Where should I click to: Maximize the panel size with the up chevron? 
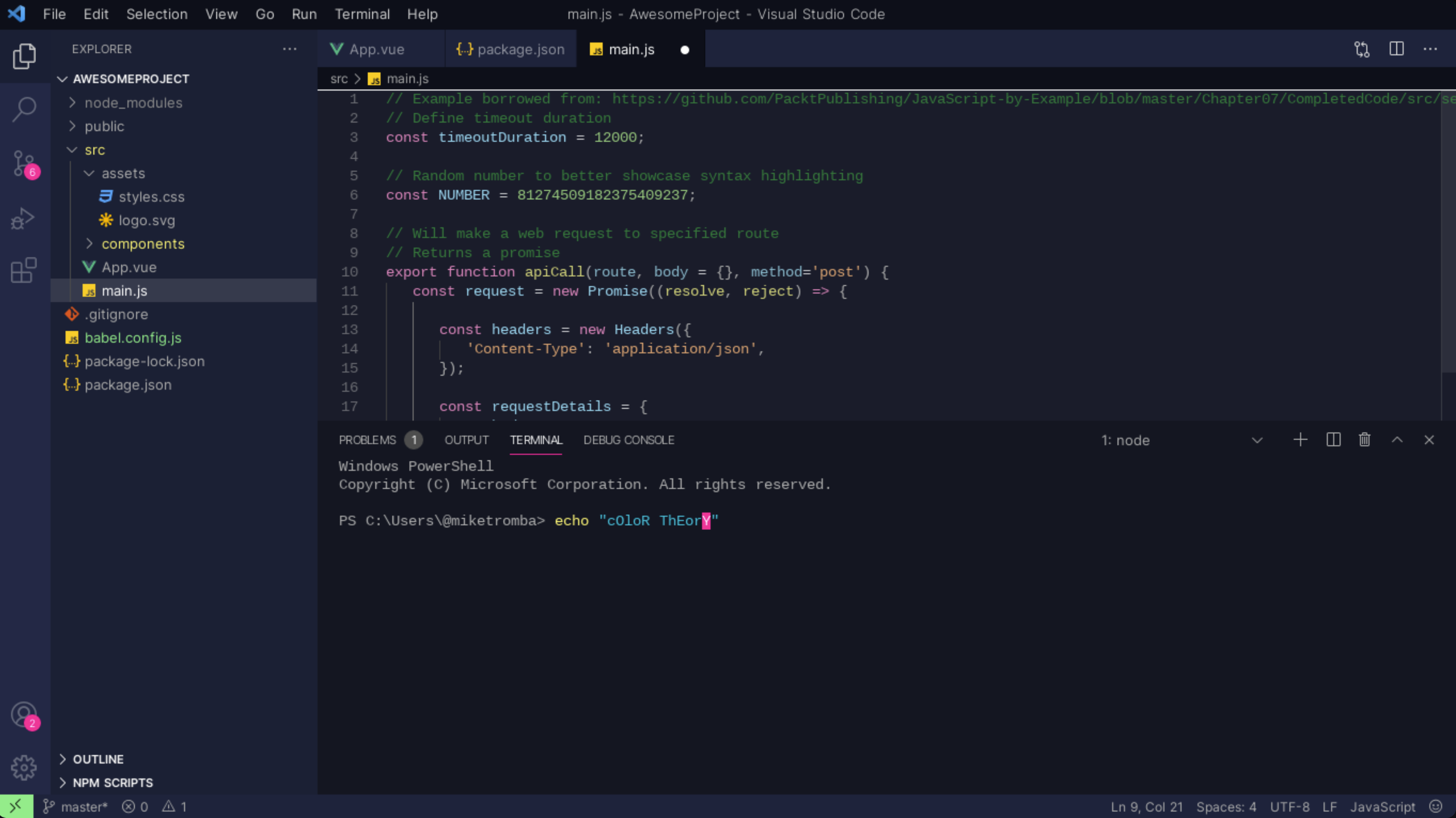(1396, 440)
